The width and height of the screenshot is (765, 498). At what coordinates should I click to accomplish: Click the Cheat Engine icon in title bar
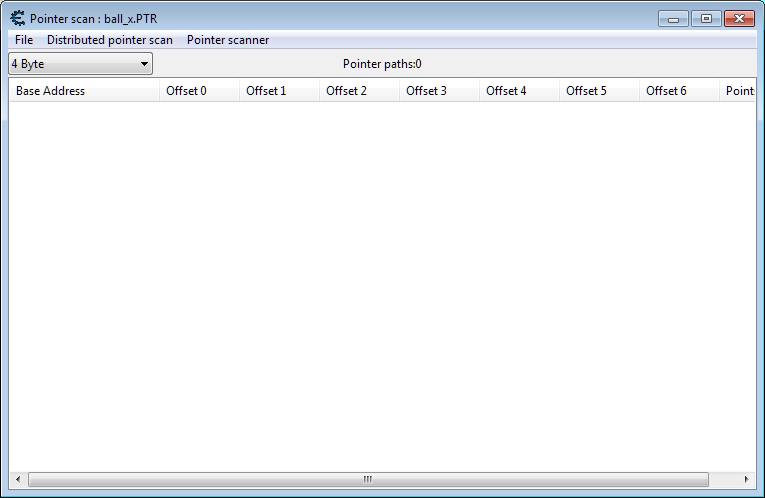click(17, 18)
